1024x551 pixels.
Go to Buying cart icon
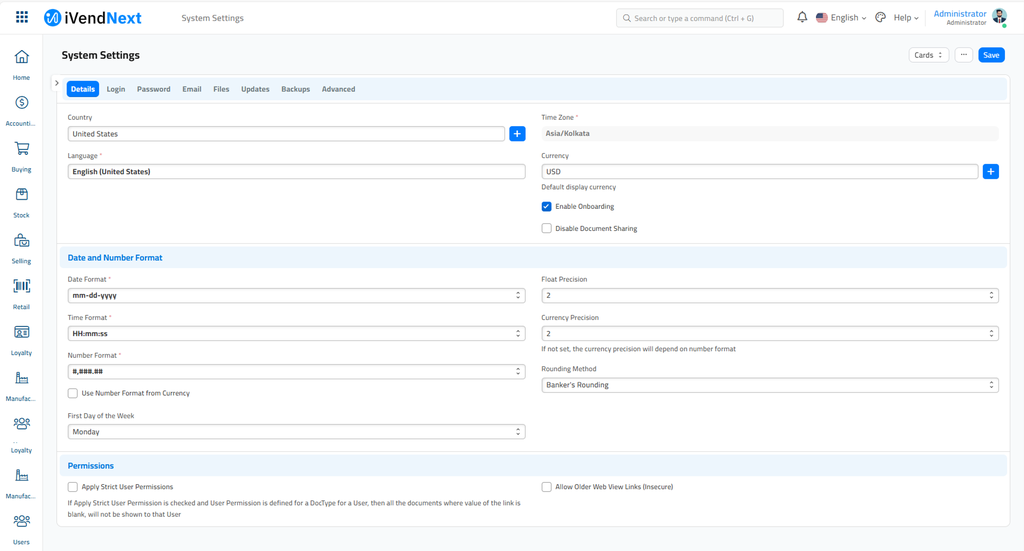click(x=21, y=149)
